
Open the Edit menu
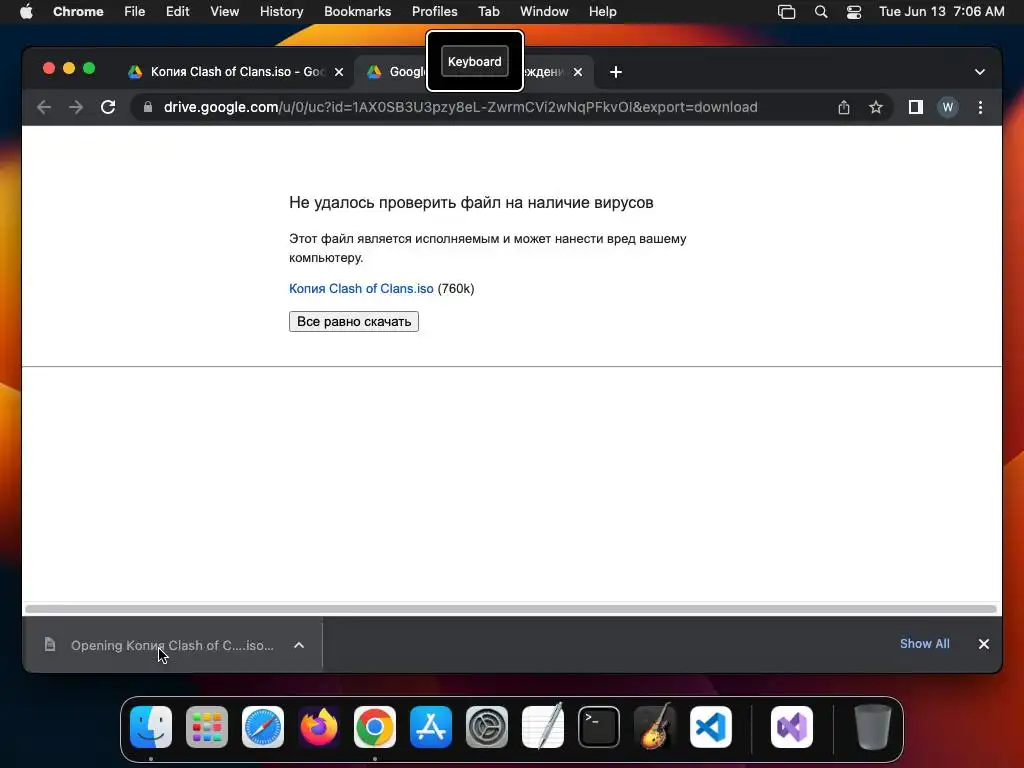(177, 12)
